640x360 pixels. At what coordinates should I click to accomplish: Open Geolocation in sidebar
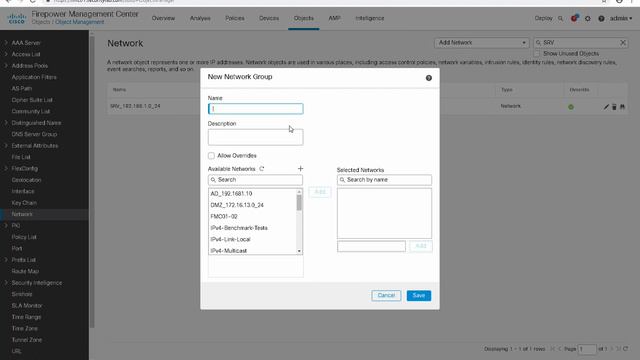pos(26,180)
